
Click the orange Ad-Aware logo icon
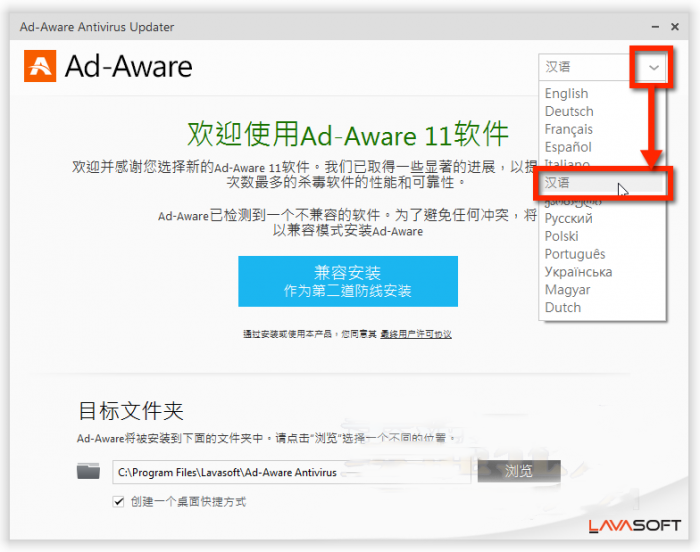click(x=40, y=66)
